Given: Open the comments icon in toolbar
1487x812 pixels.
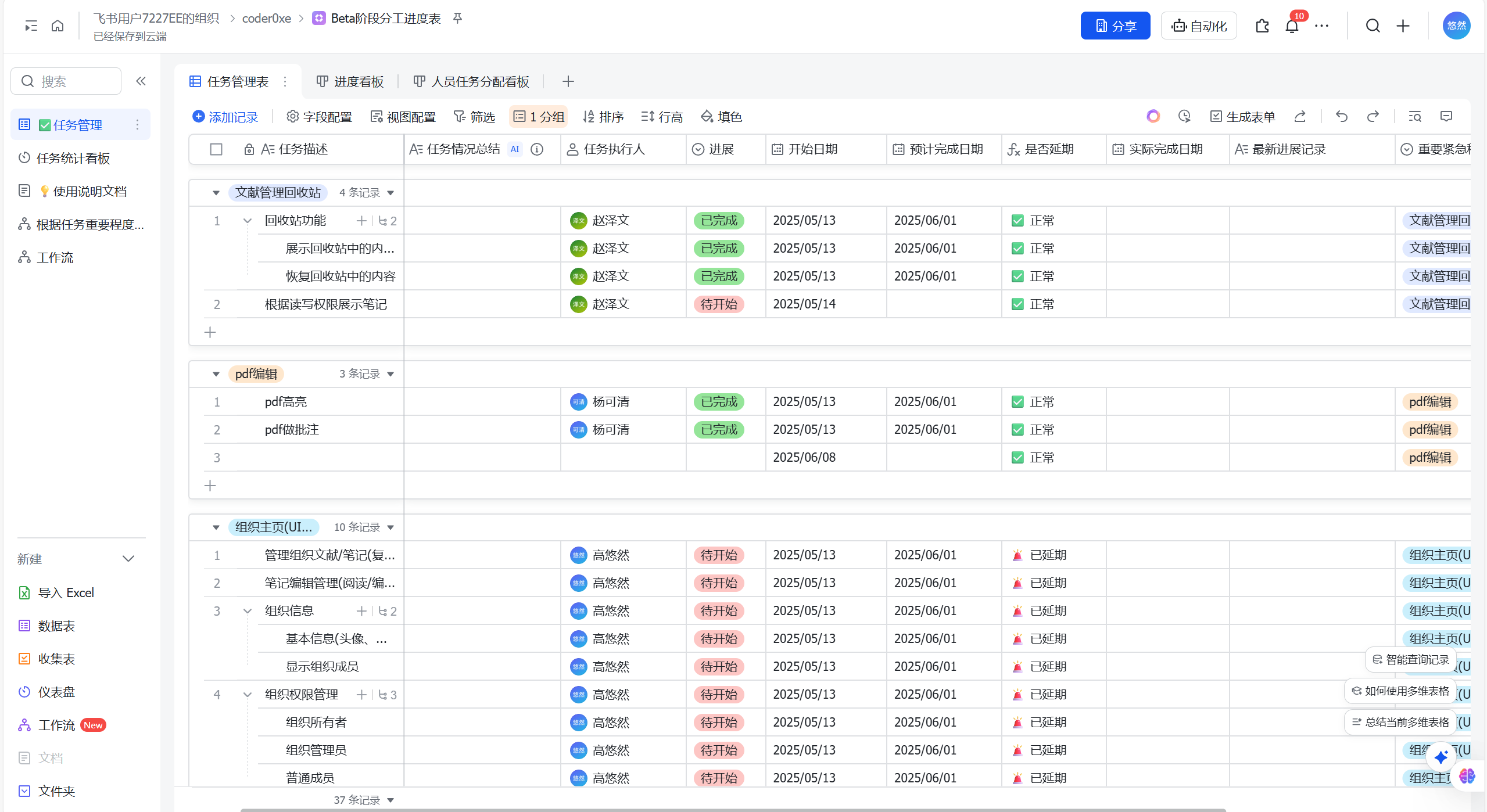Looking at the screenshot, I should [1446, 117].
